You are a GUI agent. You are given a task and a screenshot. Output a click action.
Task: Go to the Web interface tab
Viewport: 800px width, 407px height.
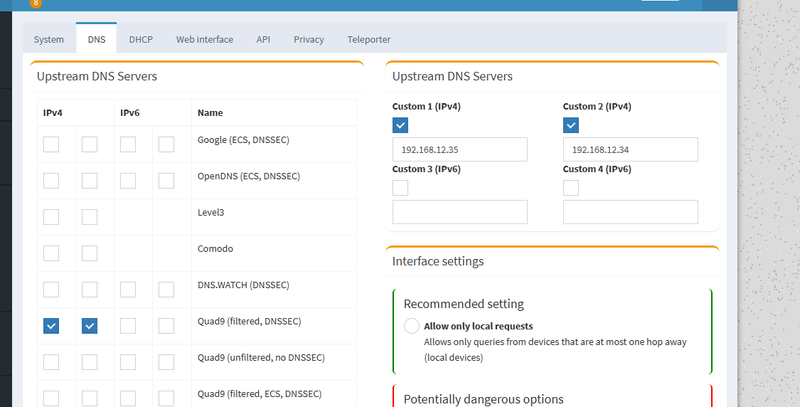(x=205, y=39)
